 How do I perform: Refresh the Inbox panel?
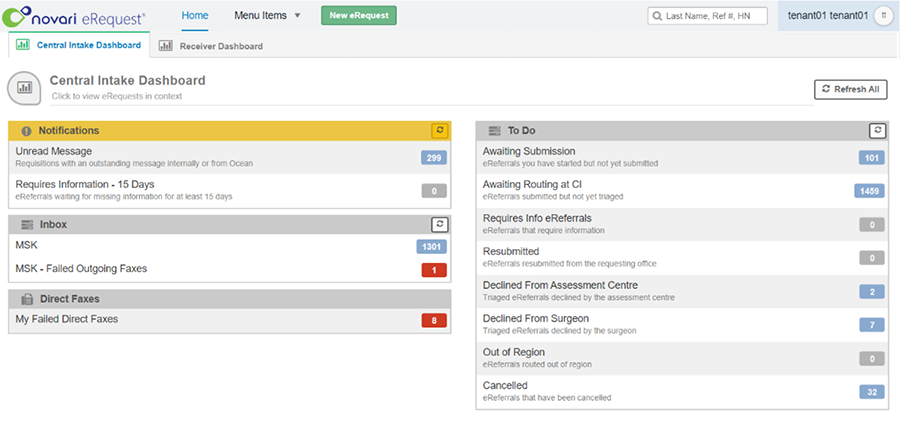(x=440, y=225)
